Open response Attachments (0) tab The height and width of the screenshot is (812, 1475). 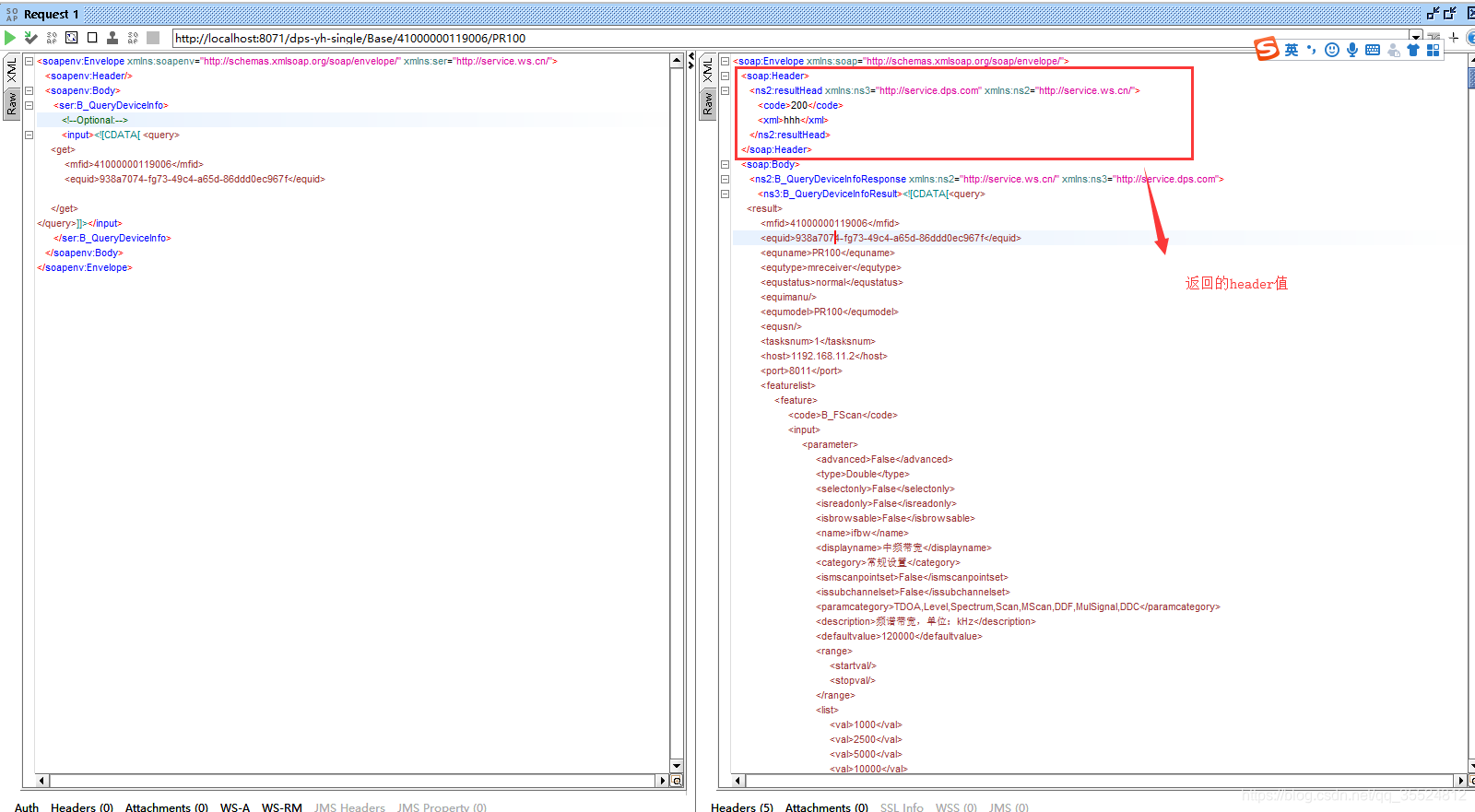point(827,807)
